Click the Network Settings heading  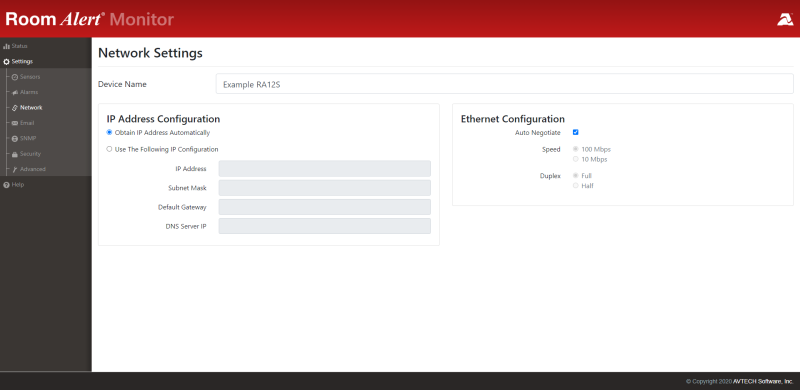[150, 53]
